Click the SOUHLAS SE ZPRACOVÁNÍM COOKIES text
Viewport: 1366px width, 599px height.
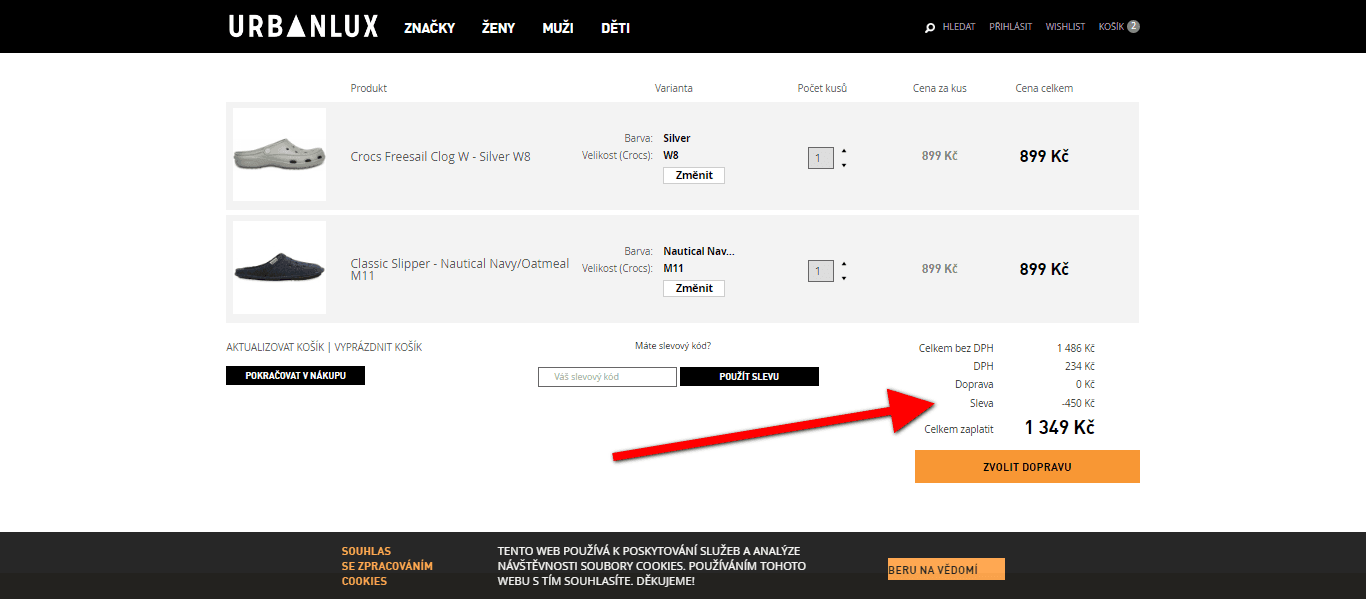pos(387,566)
